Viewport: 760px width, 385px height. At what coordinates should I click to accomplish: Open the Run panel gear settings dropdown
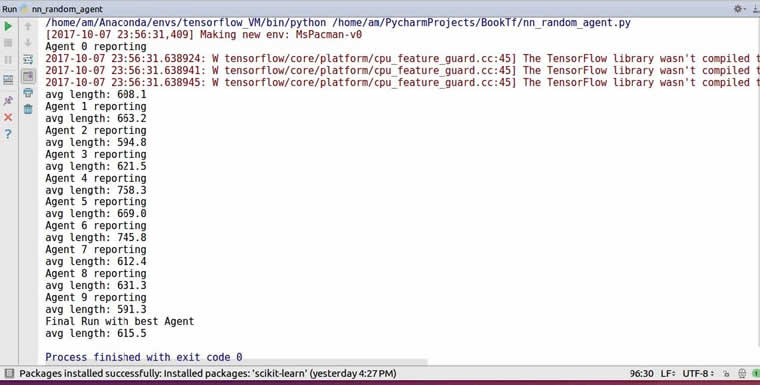pos(739,9)
